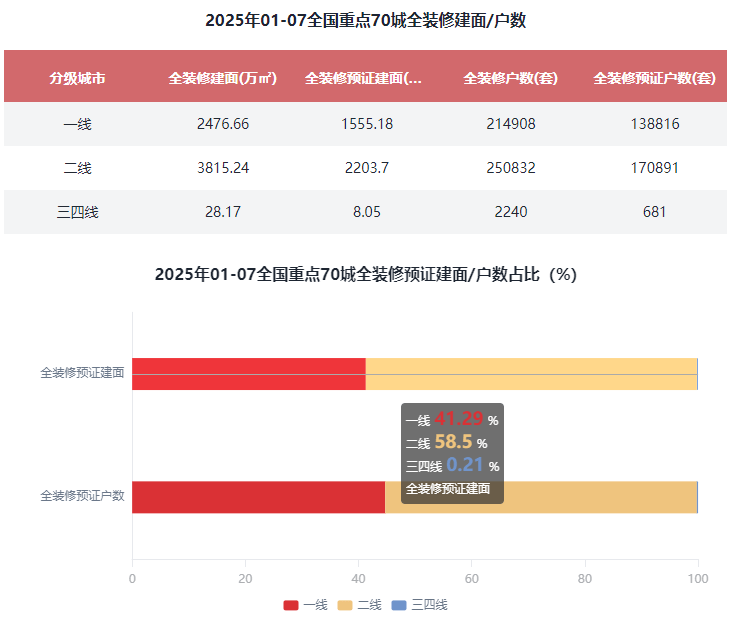Click the 3815.24 cell in 二线 row
The width and height of the screenshot is (731, 629).
point(222,168)
